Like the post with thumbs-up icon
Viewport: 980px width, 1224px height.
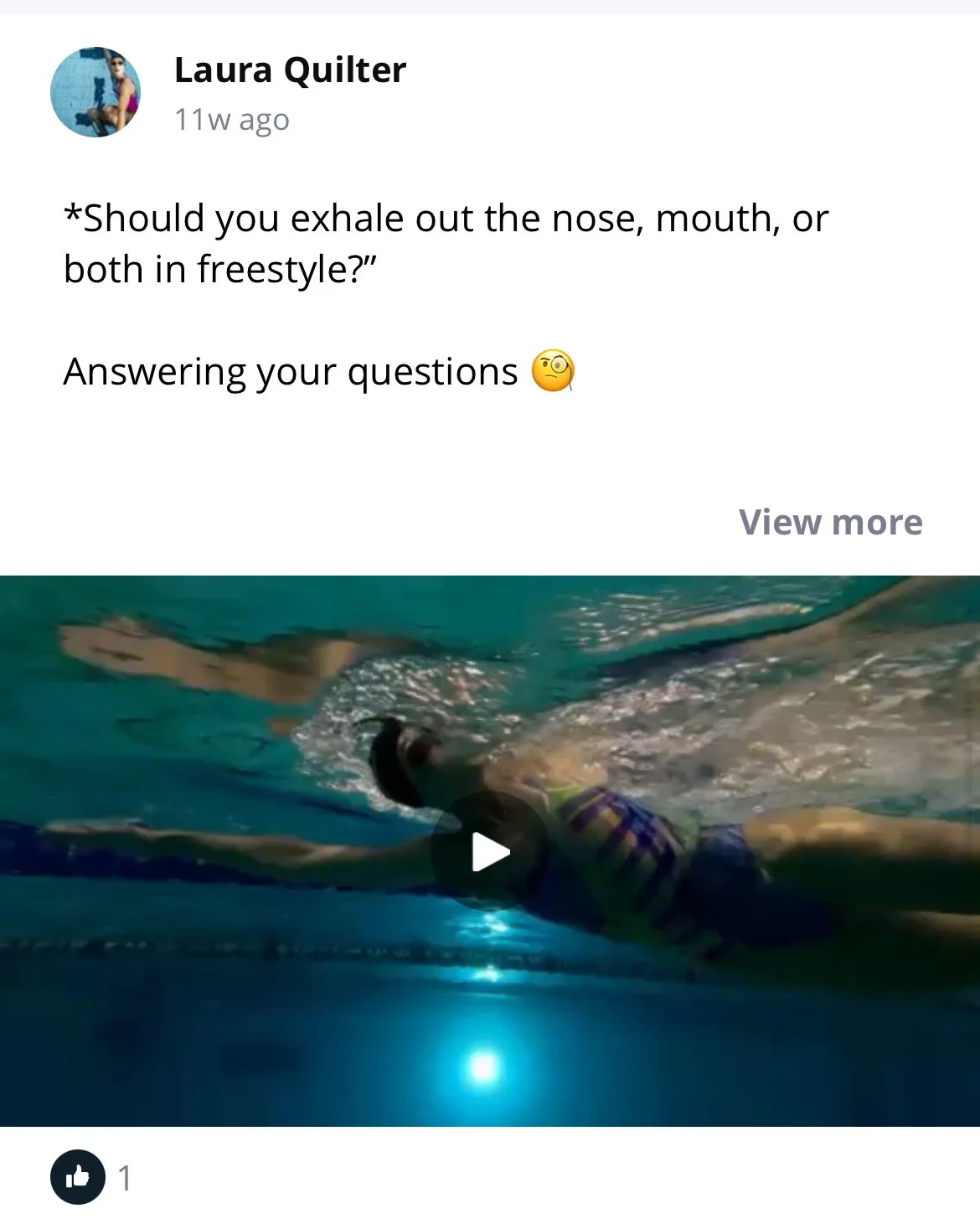(x=78, y=1177)
